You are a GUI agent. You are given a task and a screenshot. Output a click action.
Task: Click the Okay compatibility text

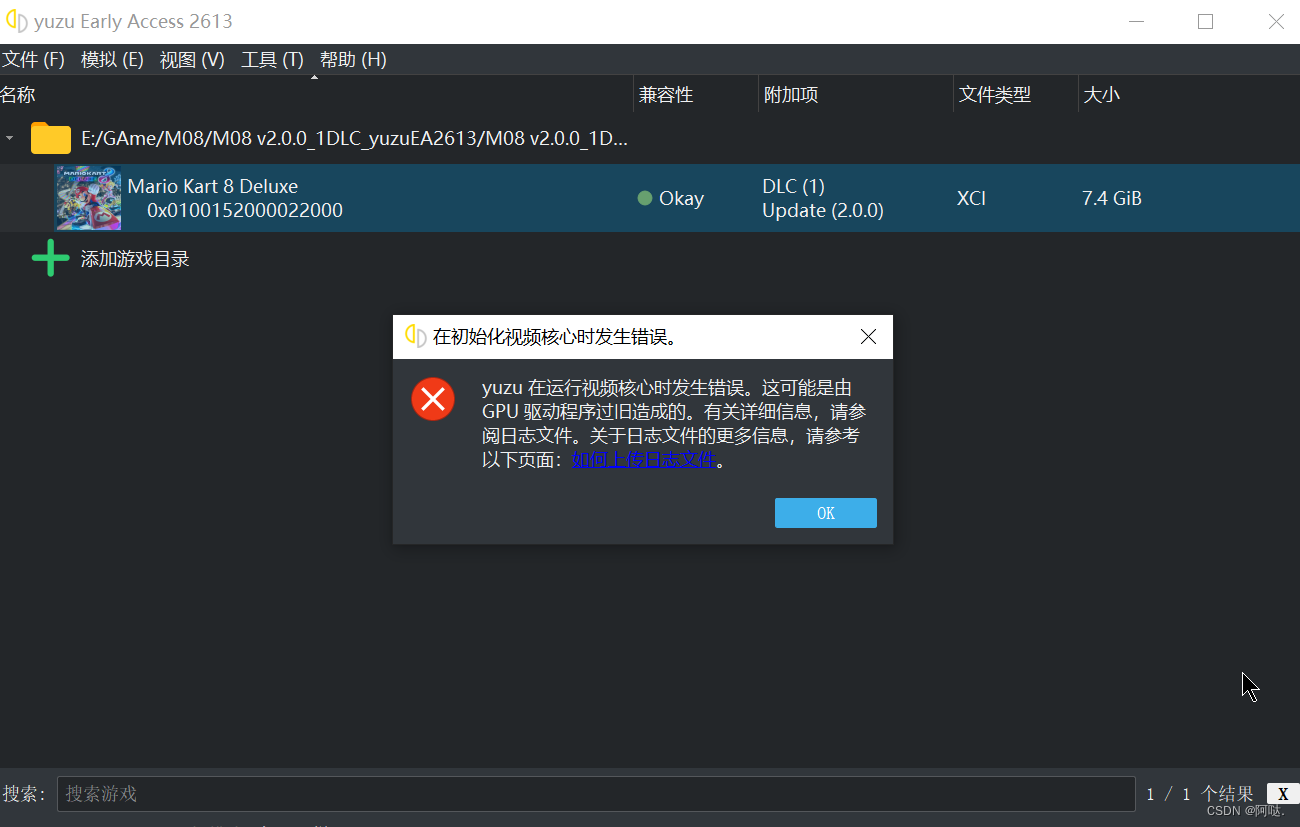[681, 198]
